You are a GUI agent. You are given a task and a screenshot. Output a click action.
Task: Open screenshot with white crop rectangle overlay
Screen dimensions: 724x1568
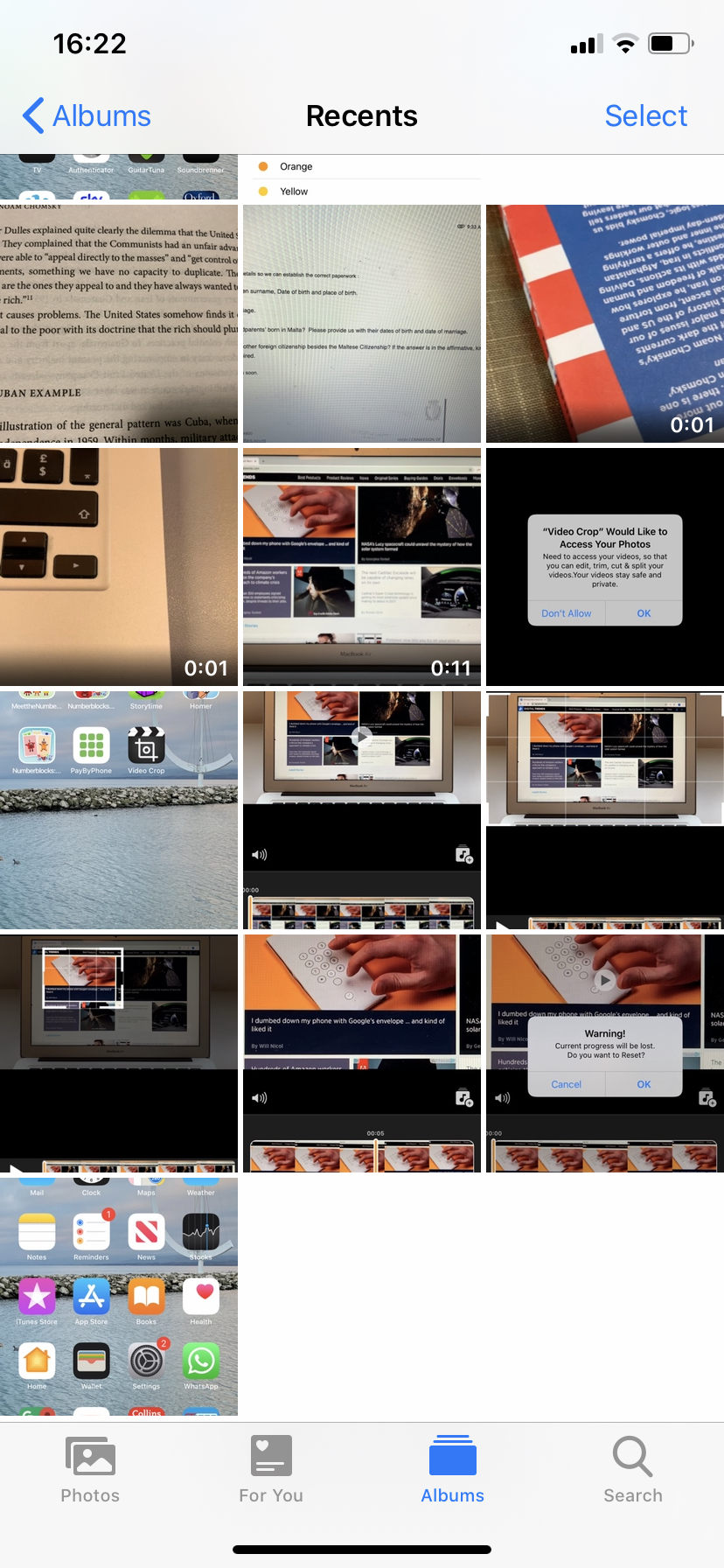(119, 1053)
